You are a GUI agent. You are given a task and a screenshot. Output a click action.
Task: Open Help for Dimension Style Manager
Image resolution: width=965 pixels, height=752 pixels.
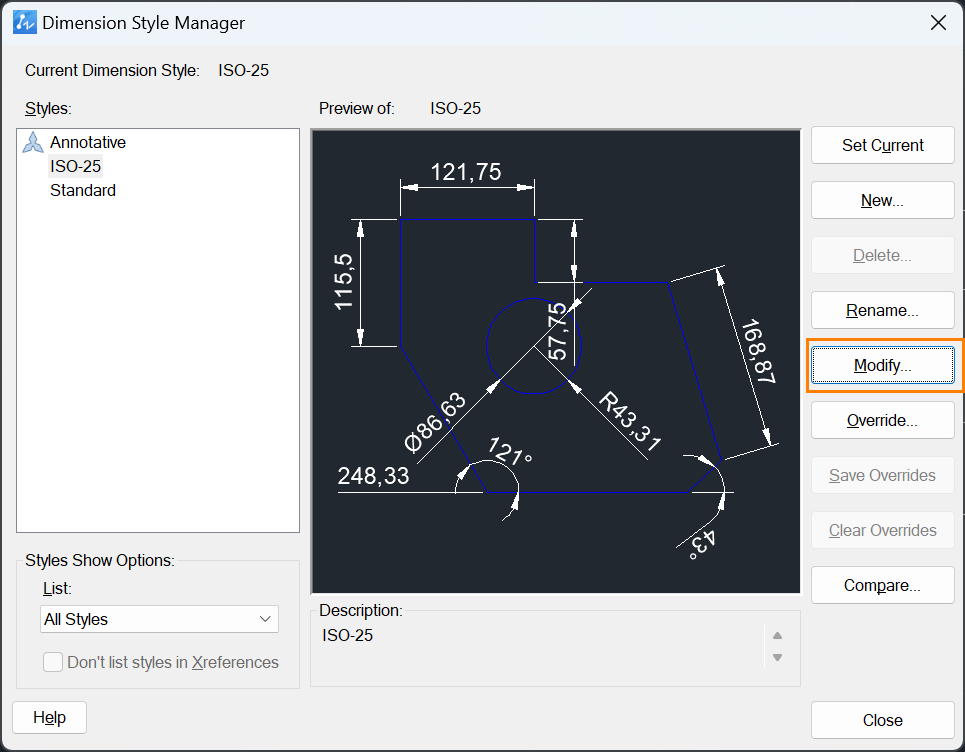(x=49, y=718)
